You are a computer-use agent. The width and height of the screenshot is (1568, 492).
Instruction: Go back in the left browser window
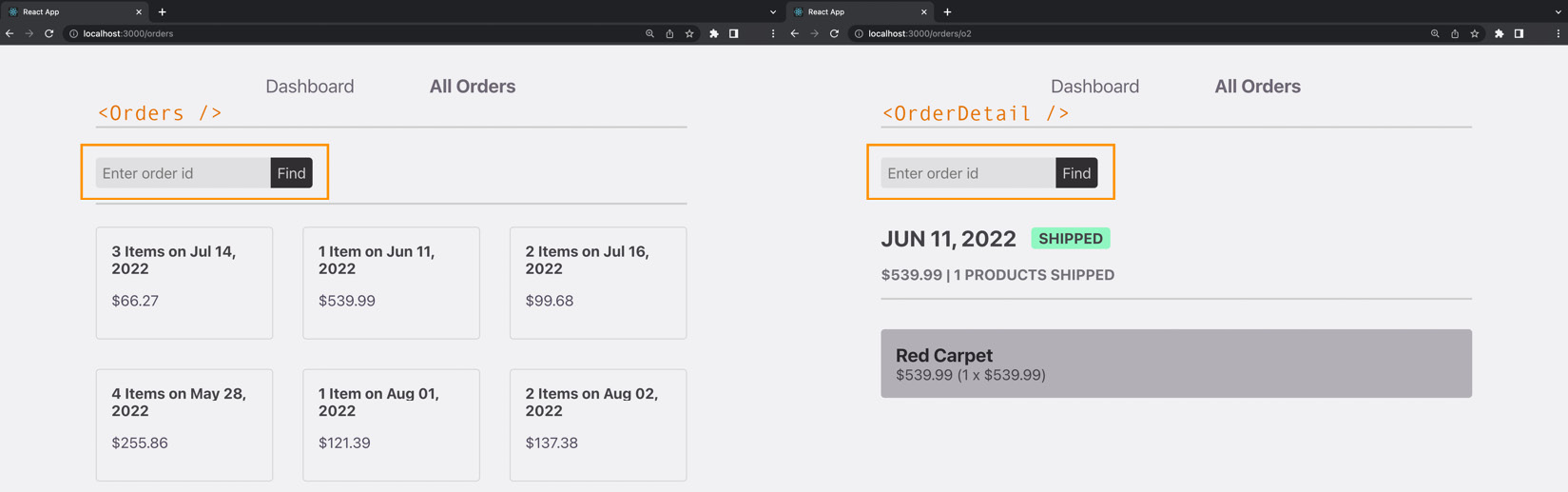tap(10, 33)
